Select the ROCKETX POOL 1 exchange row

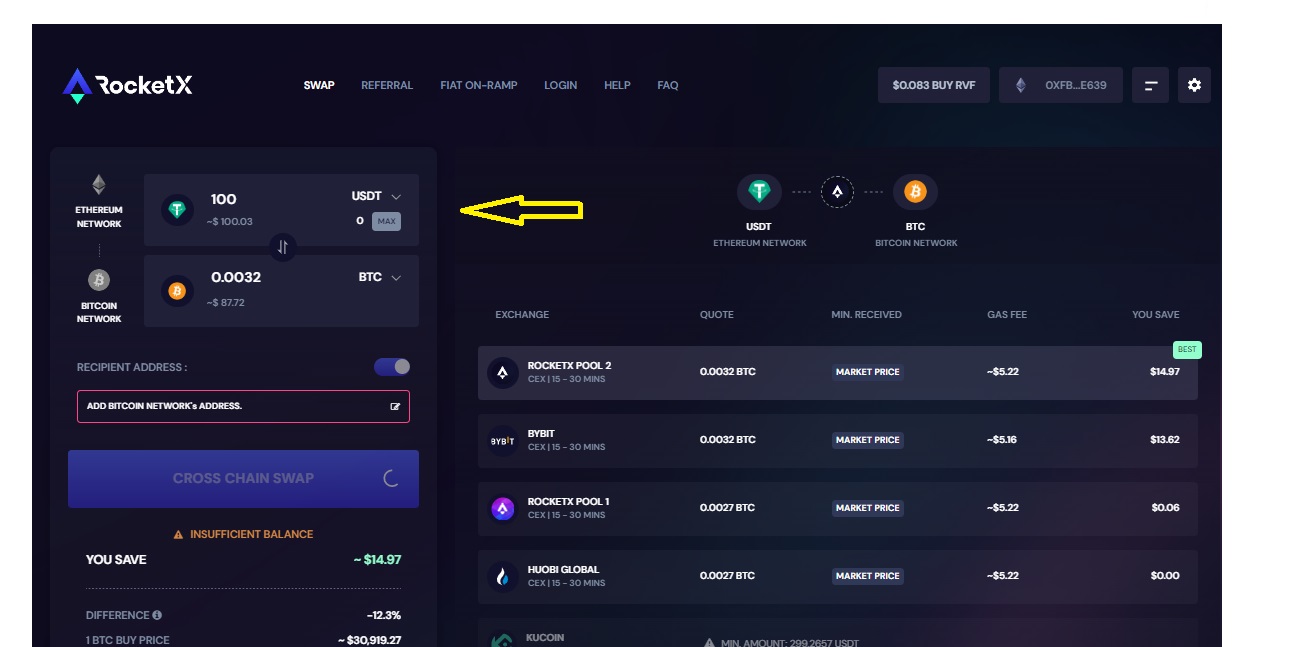(x=837, y=509)
